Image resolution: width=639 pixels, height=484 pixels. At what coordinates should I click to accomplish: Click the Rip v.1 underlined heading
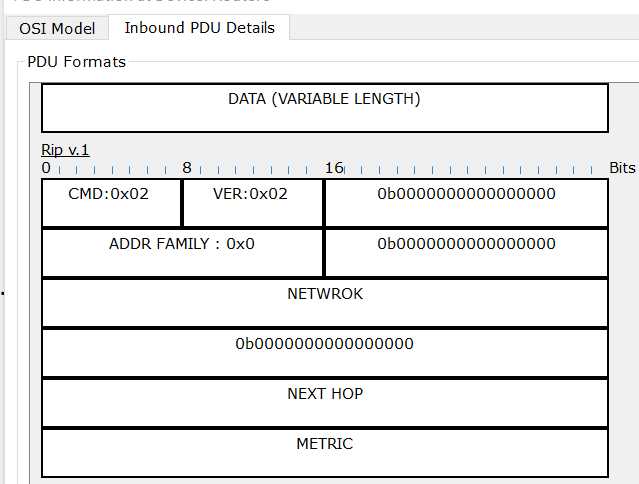65,150
